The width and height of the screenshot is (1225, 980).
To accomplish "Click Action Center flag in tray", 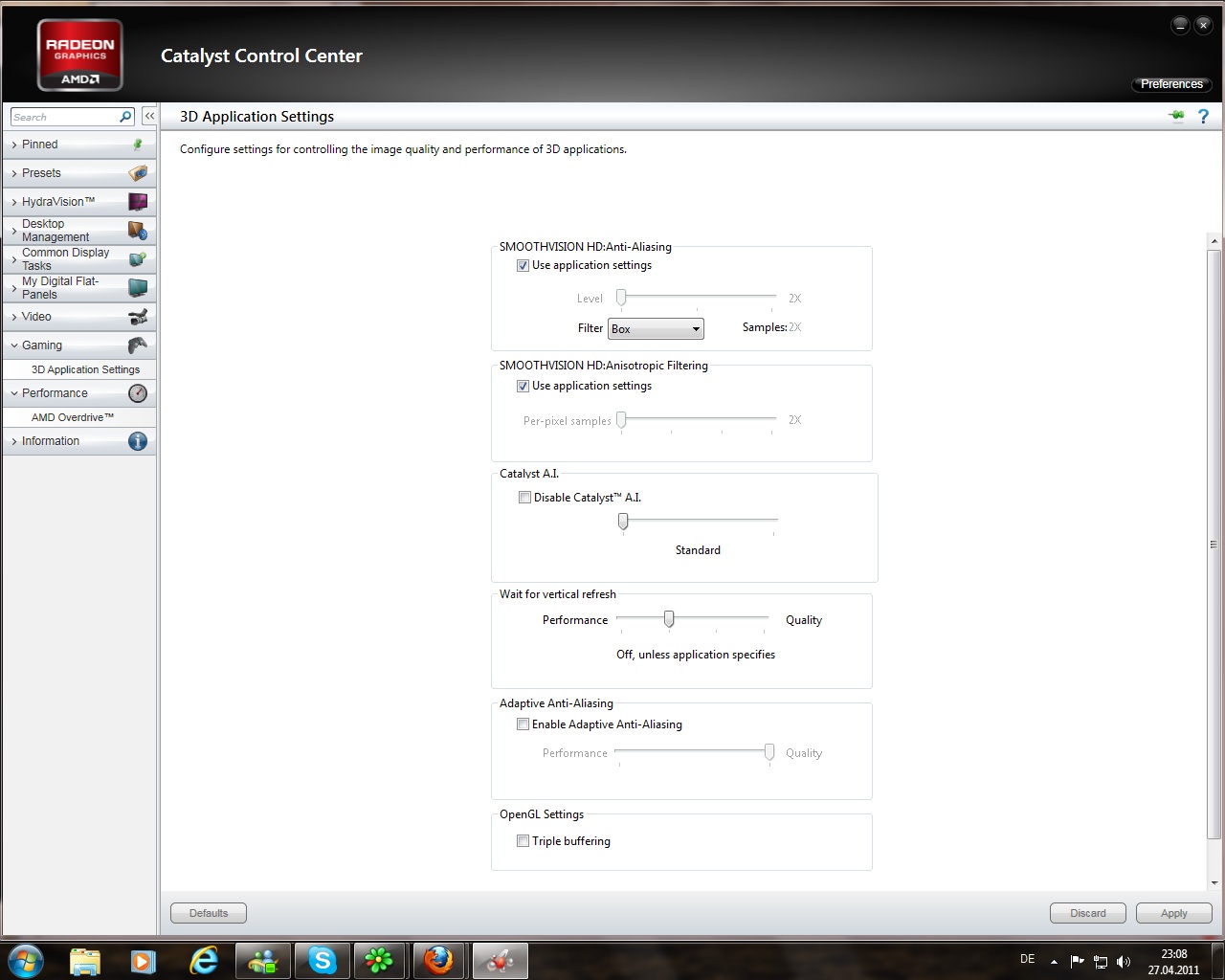I will (1078, 962).
